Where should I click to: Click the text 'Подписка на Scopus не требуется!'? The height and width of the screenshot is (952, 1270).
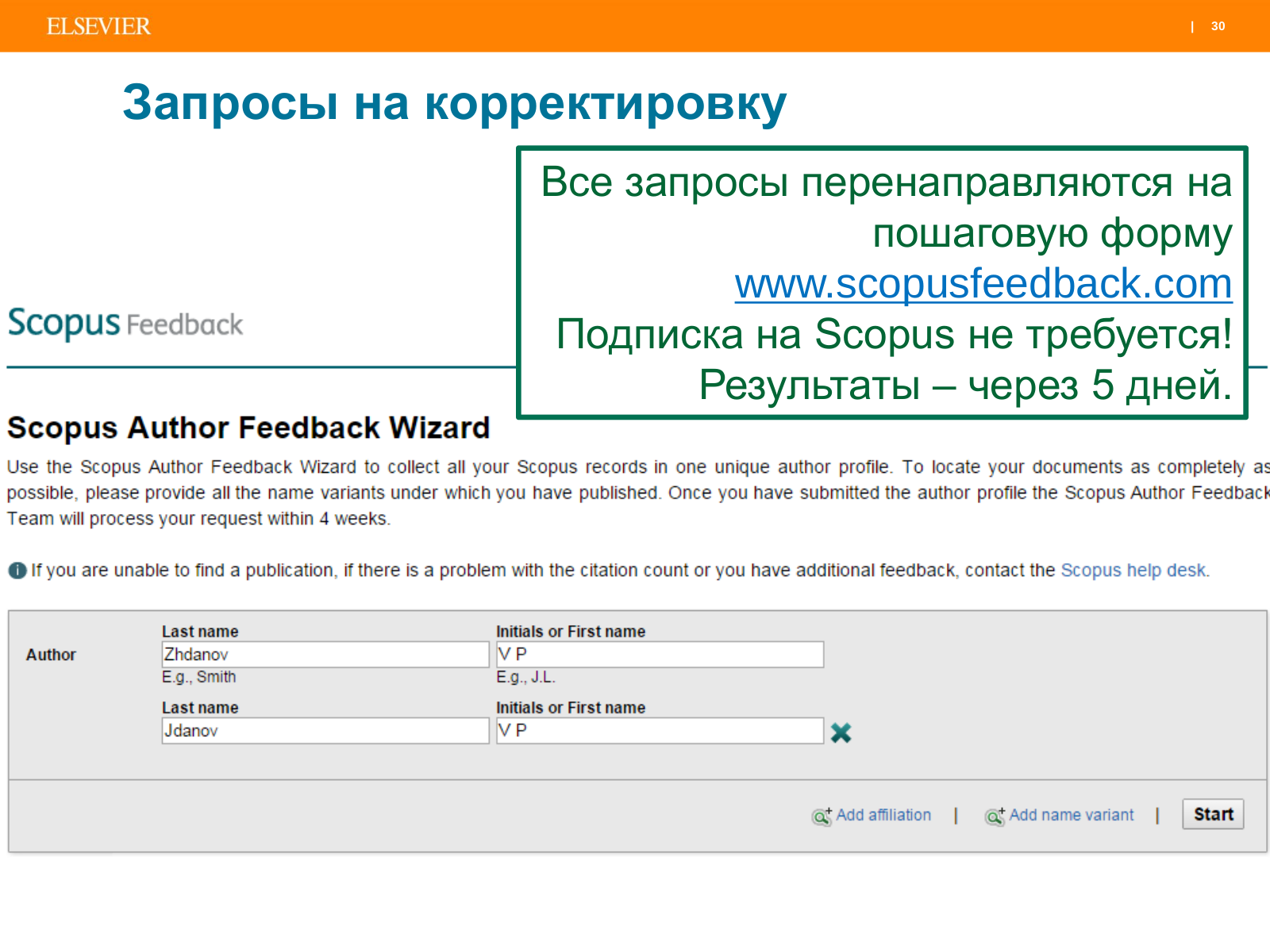click(x=895, y=334)
